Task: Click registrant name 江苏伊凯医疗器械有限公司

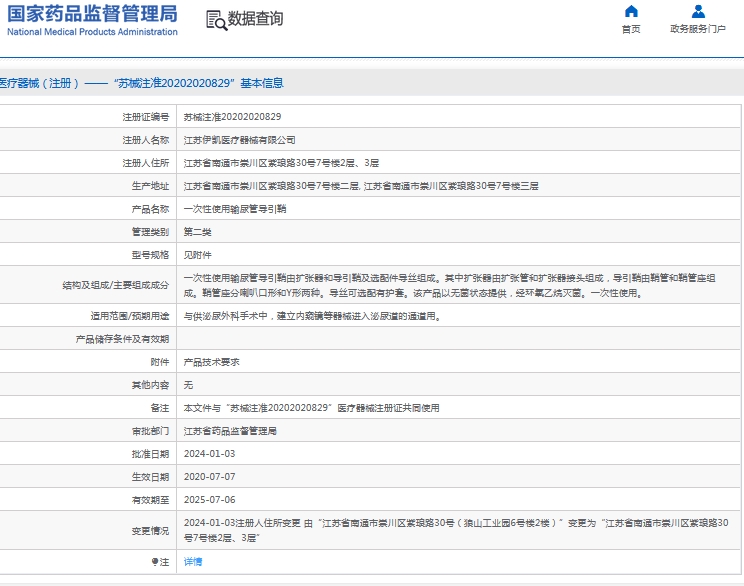Action: tap(240, 140)
